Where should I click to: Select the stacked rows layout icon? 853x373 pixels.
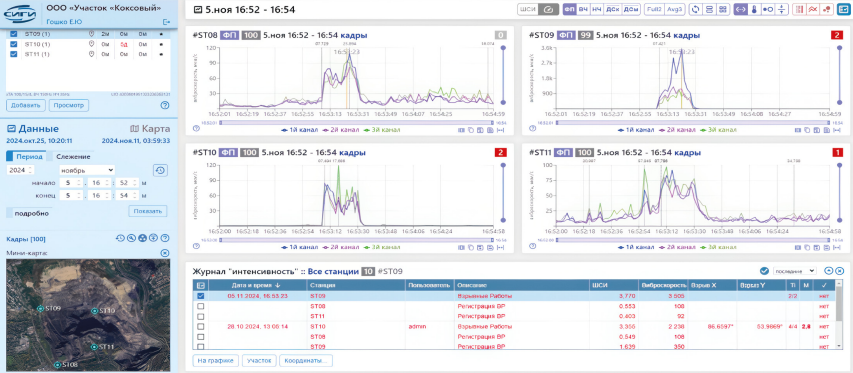point(709,9)
